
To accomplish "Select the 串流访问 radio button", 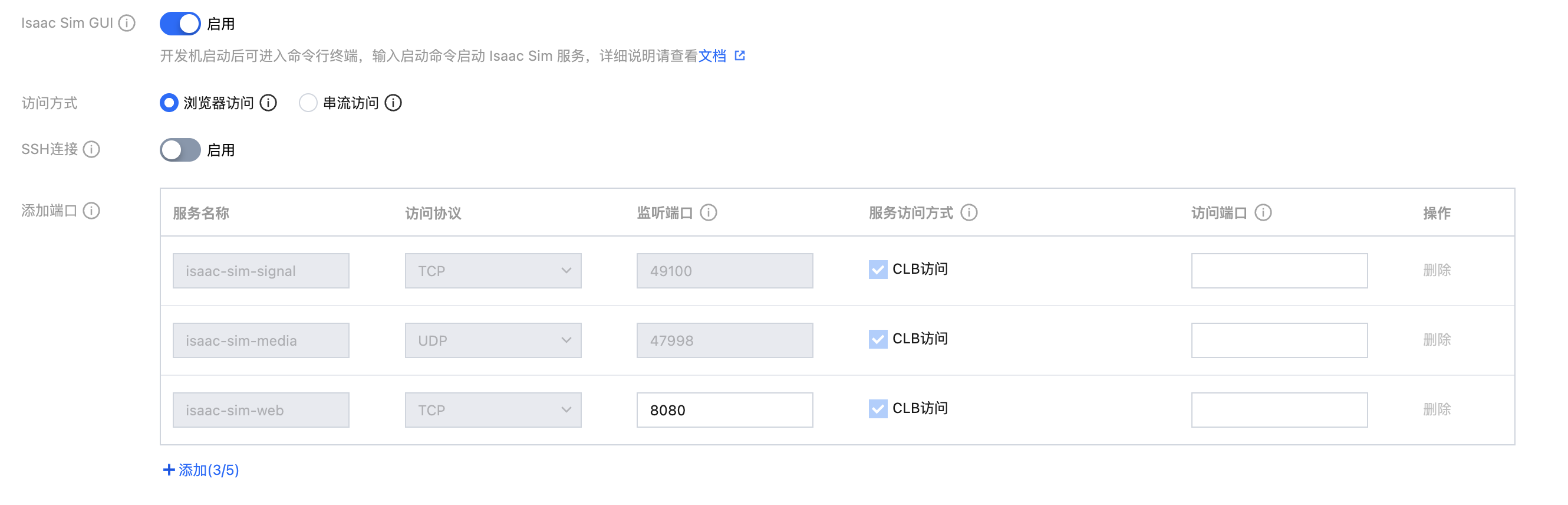I will tap(308, 103).
